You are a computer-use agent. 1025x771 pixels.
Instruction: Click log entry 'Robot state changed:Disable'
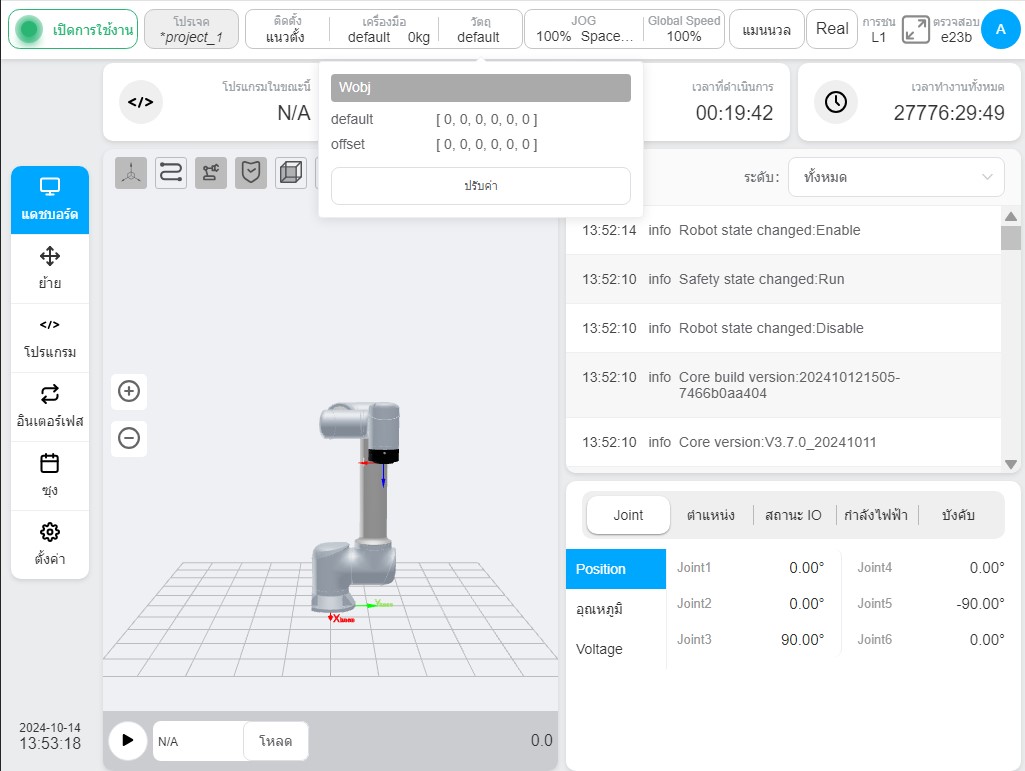point(783,328)
